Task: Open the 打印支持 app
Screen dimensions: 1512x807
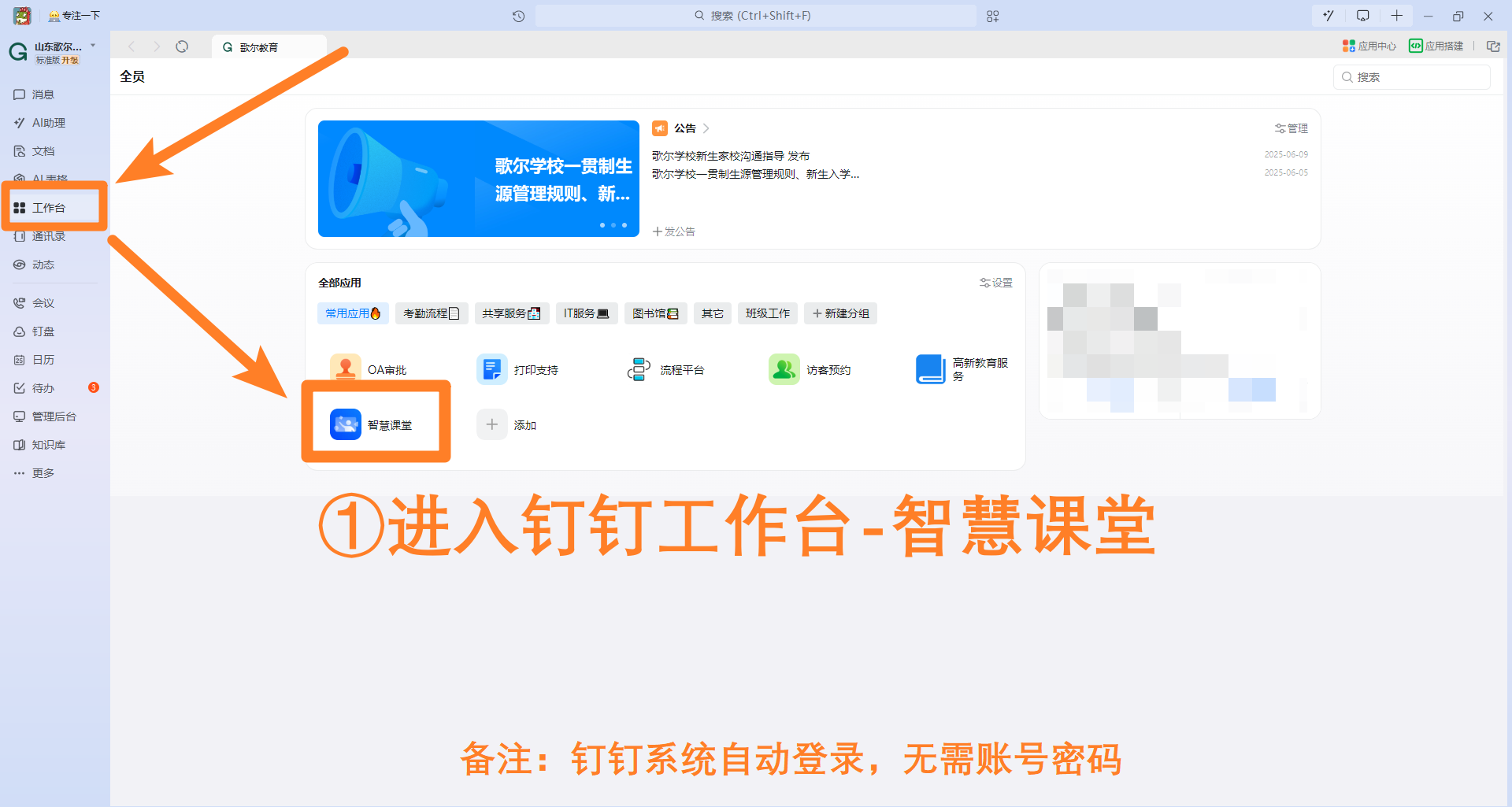Action: pyautogui.click(x=517, y=369)
